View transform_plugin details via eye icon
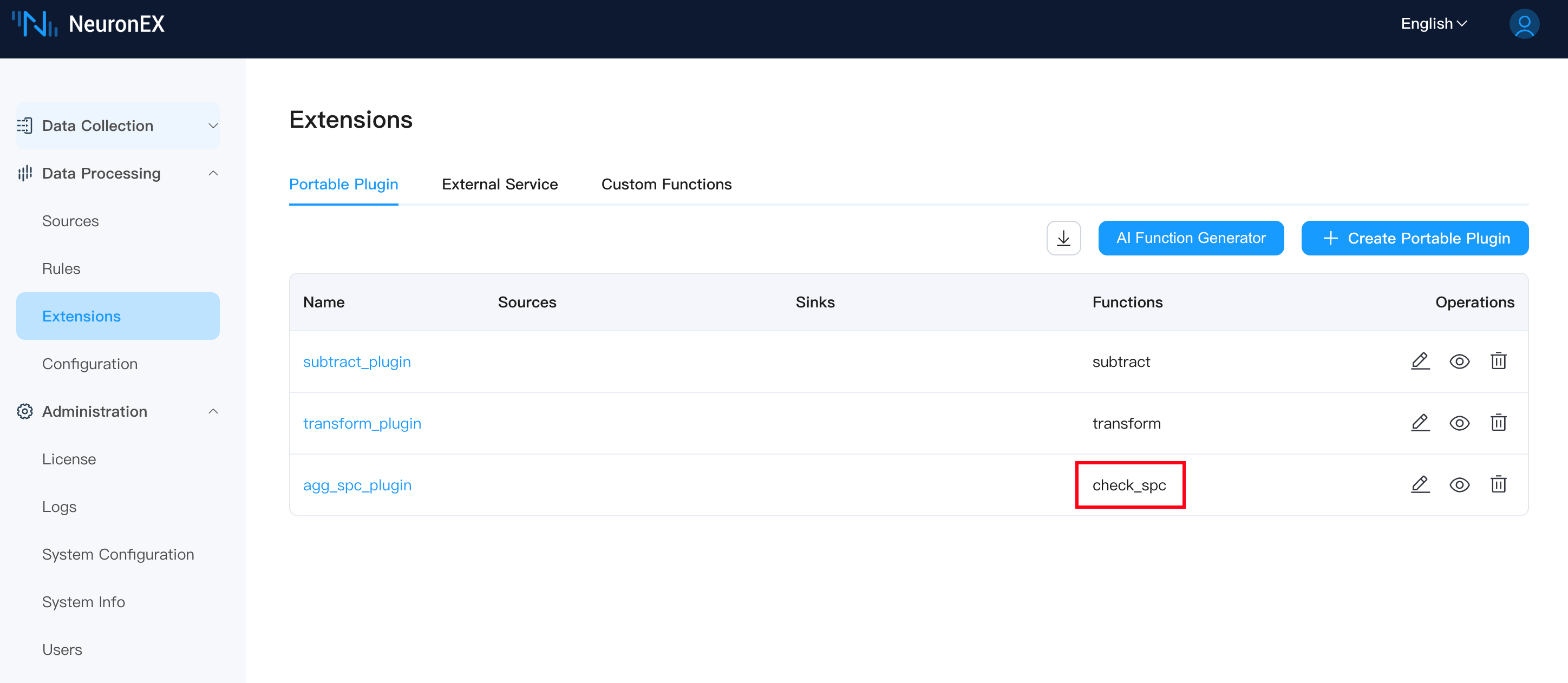The image size is (1568, 683). click(x=1459, y=423)
